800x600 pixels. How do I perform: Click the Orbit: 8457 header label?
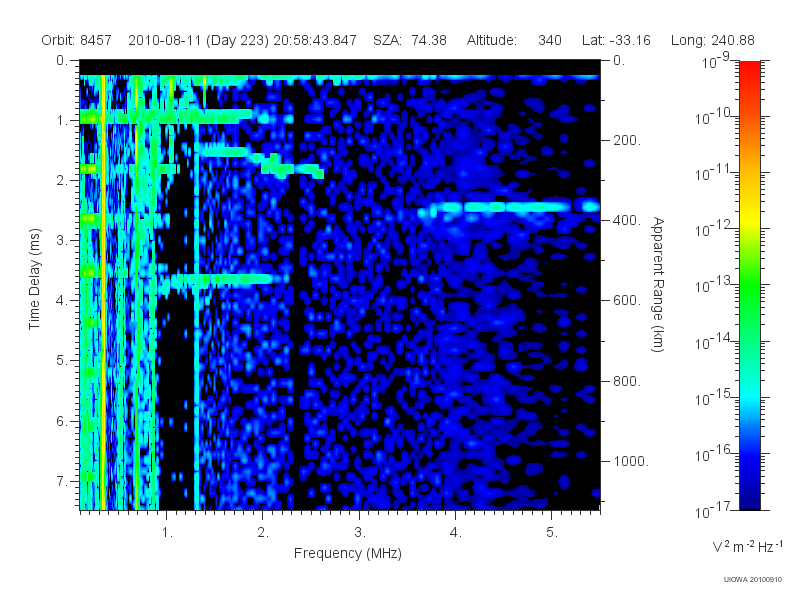(77, 40)
